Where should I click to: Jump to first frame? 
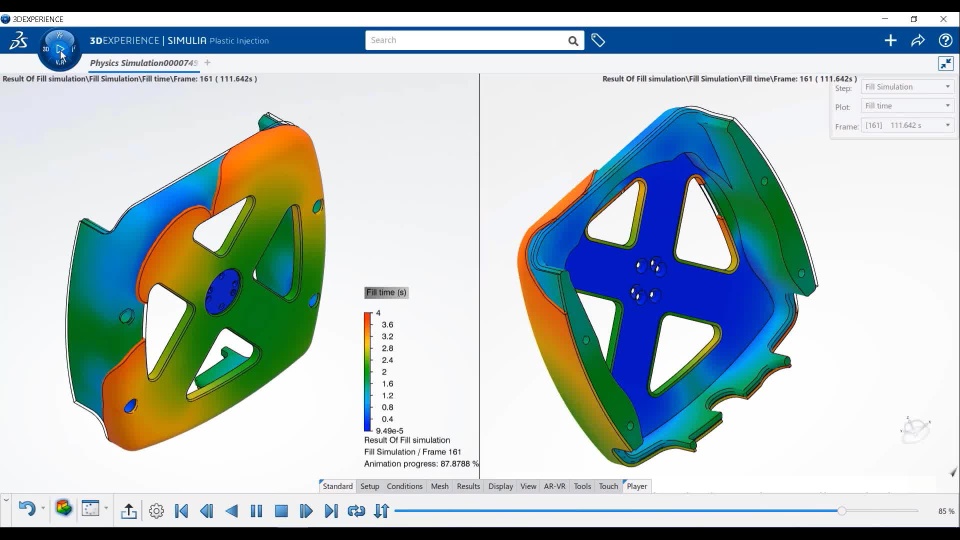click(181, 511)
